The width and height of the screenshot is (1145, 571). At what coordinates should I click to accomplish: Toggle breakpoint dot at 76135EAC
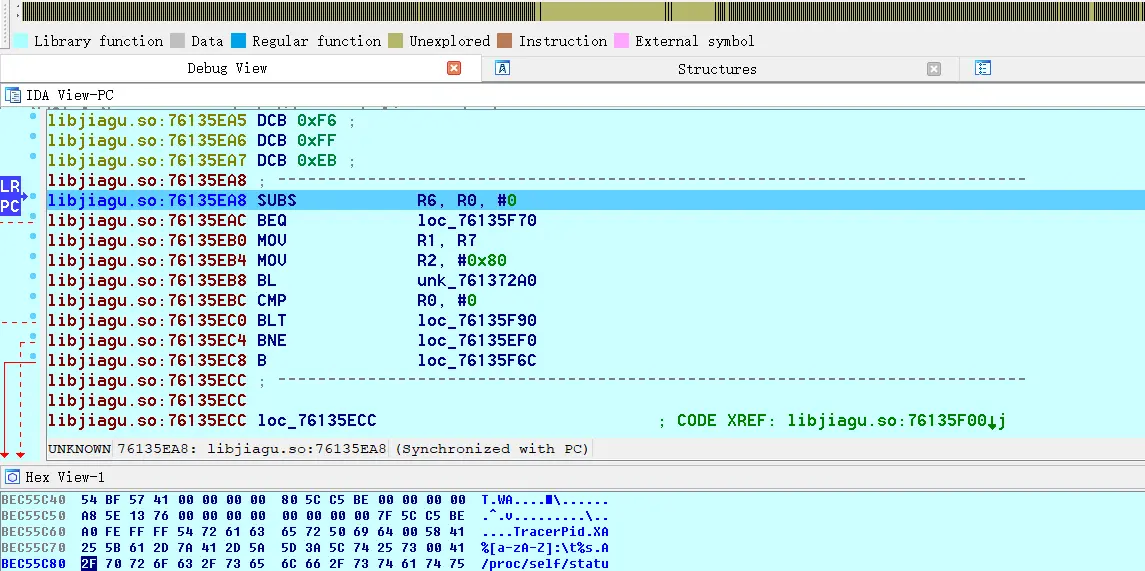coord(33,216)
